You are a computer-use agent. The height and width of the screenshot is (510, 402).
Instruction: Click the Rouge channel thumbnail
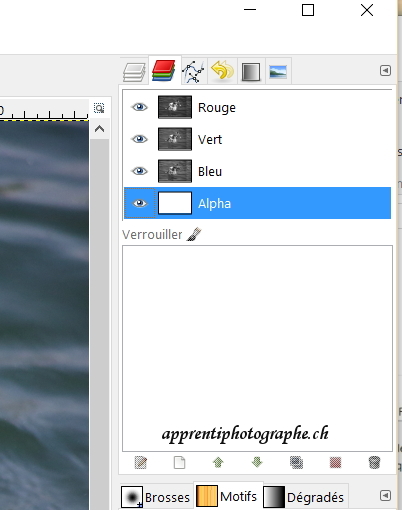[175, 107]
